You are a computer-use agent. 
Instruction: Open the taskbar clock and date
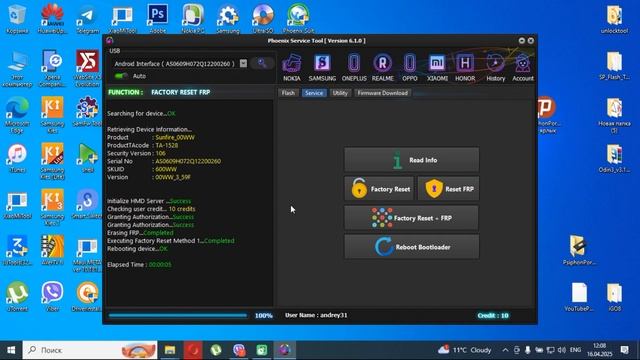click(600, 350)
